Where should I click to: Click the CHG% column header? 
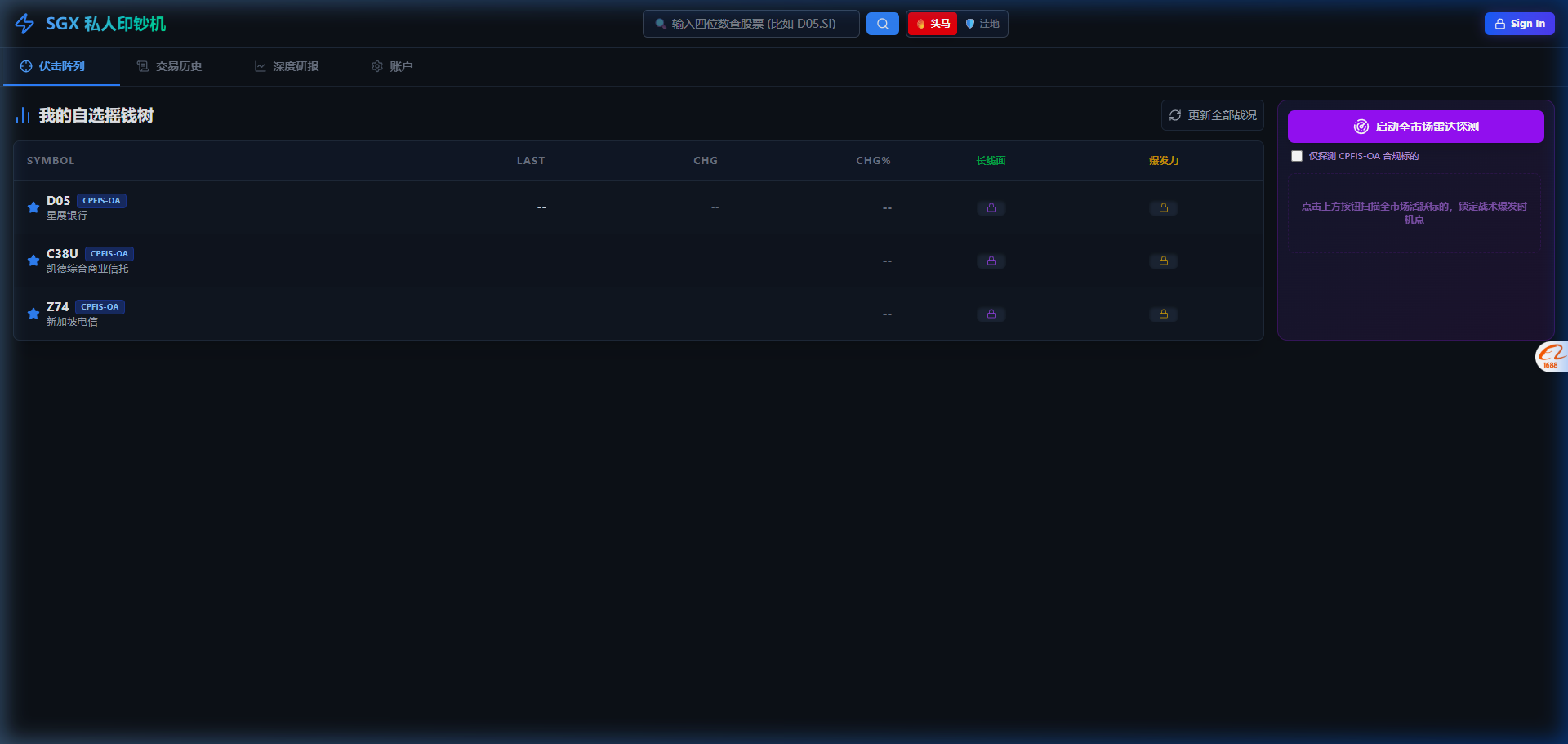873,161
